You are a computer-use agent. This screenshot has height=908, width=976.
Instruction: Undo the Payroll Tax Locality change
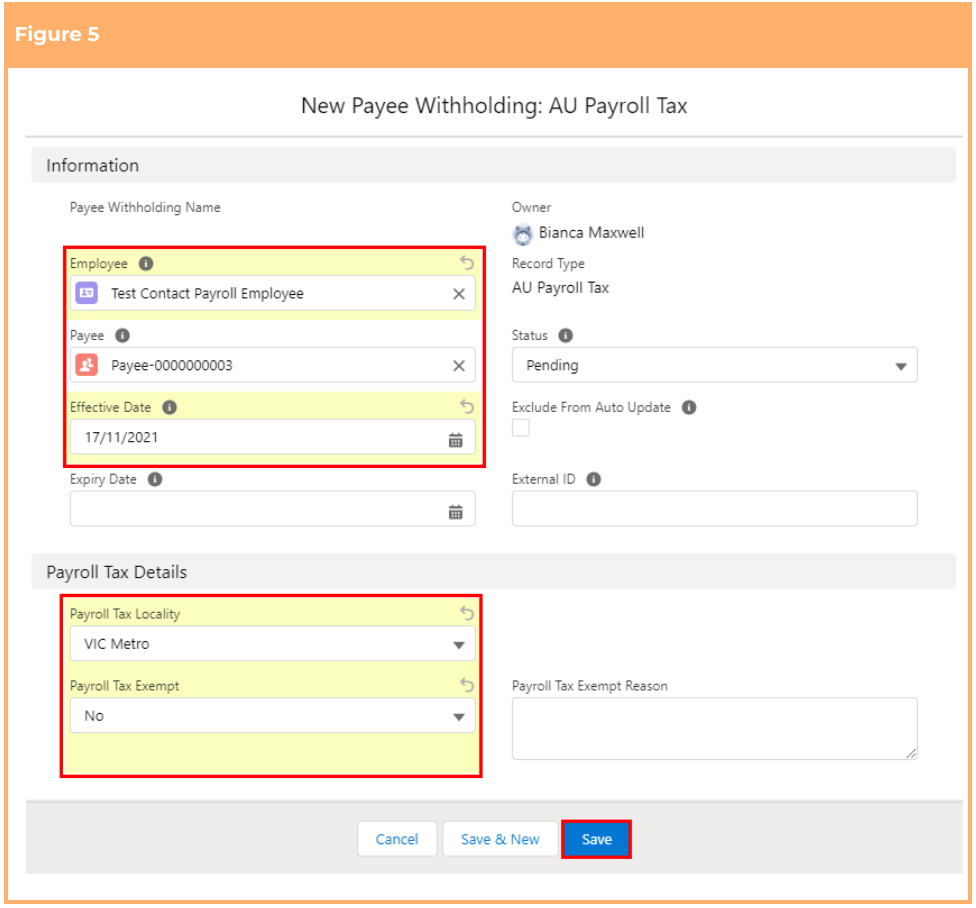coord(467,614)
